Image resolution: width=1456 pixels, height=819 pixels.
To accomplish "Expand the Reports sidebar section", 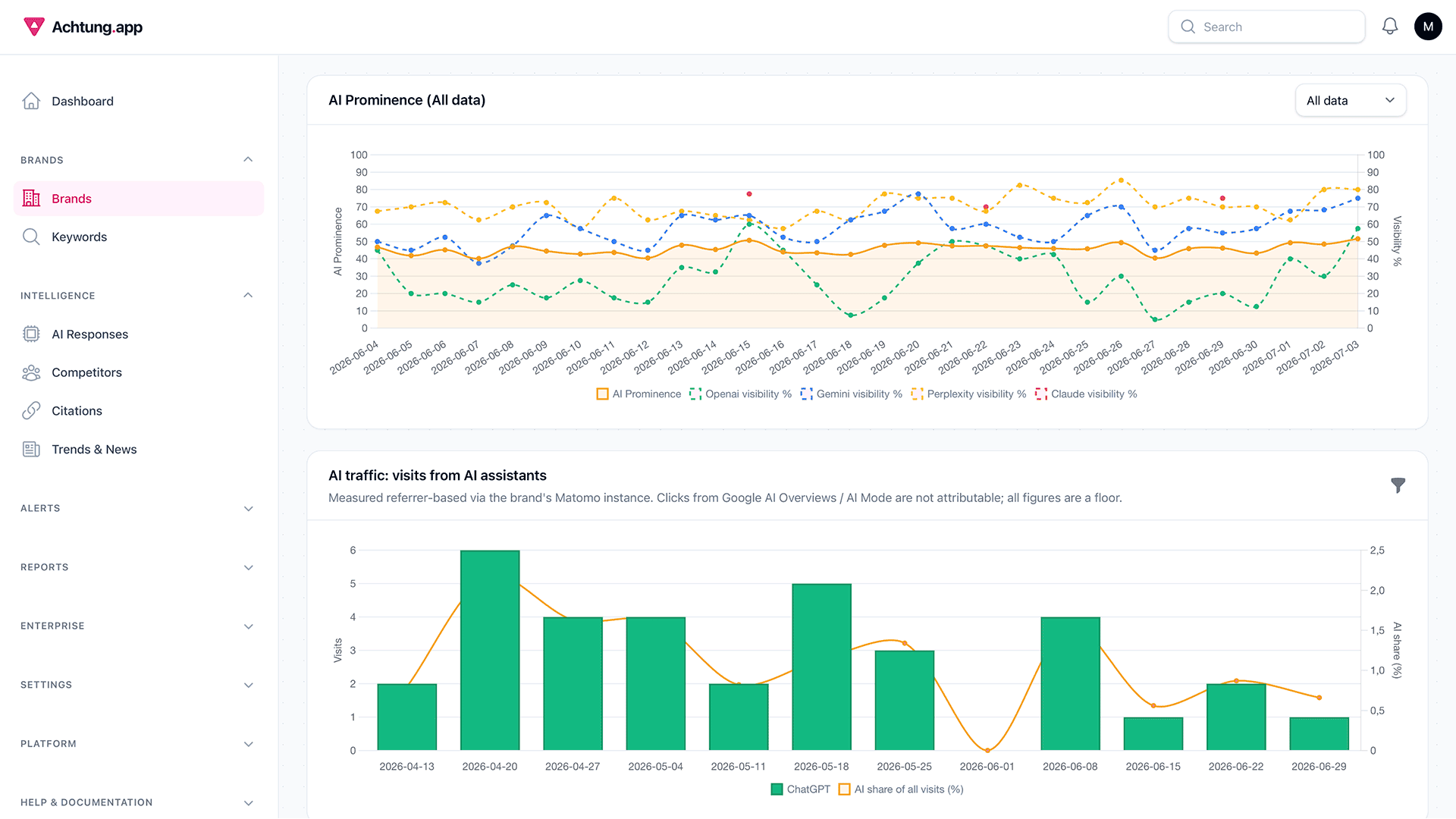I will point(248,567).
